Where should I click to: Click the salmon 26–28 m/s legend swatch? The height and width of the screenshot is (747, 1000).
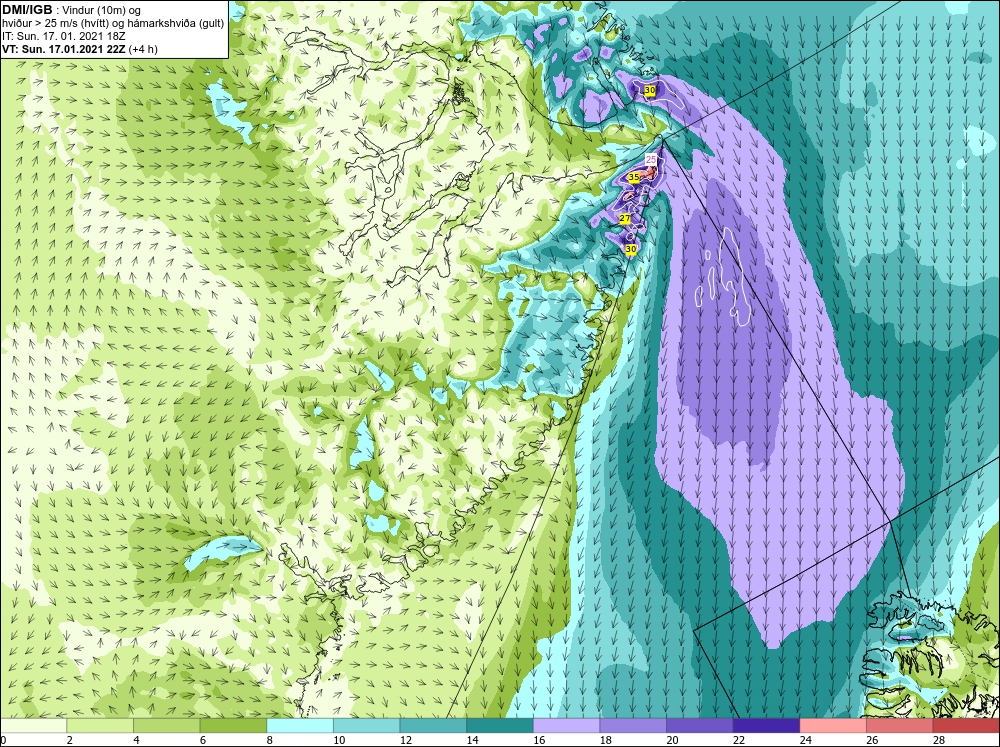(899, 725)
